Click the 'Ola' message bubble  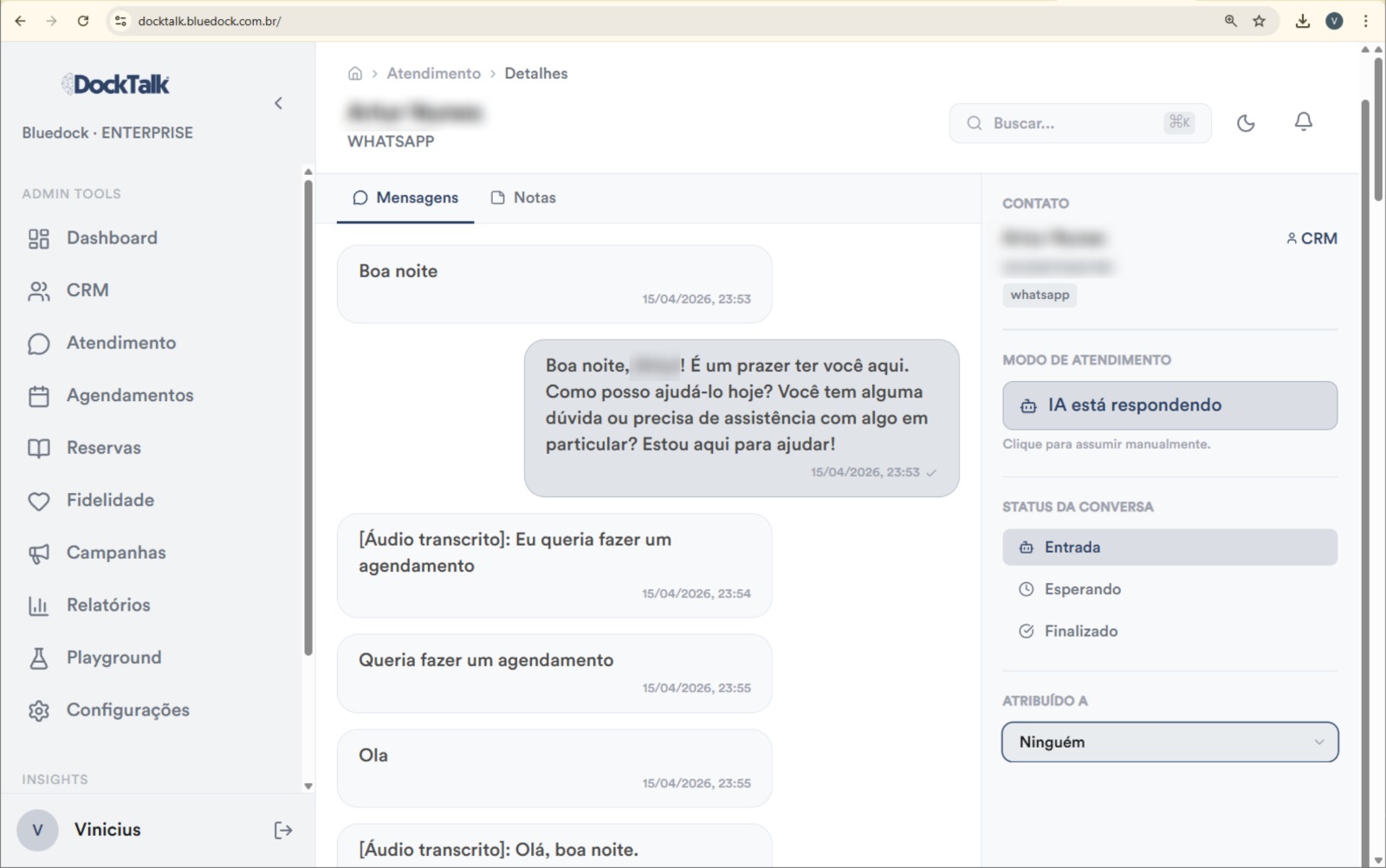(554, 768)
